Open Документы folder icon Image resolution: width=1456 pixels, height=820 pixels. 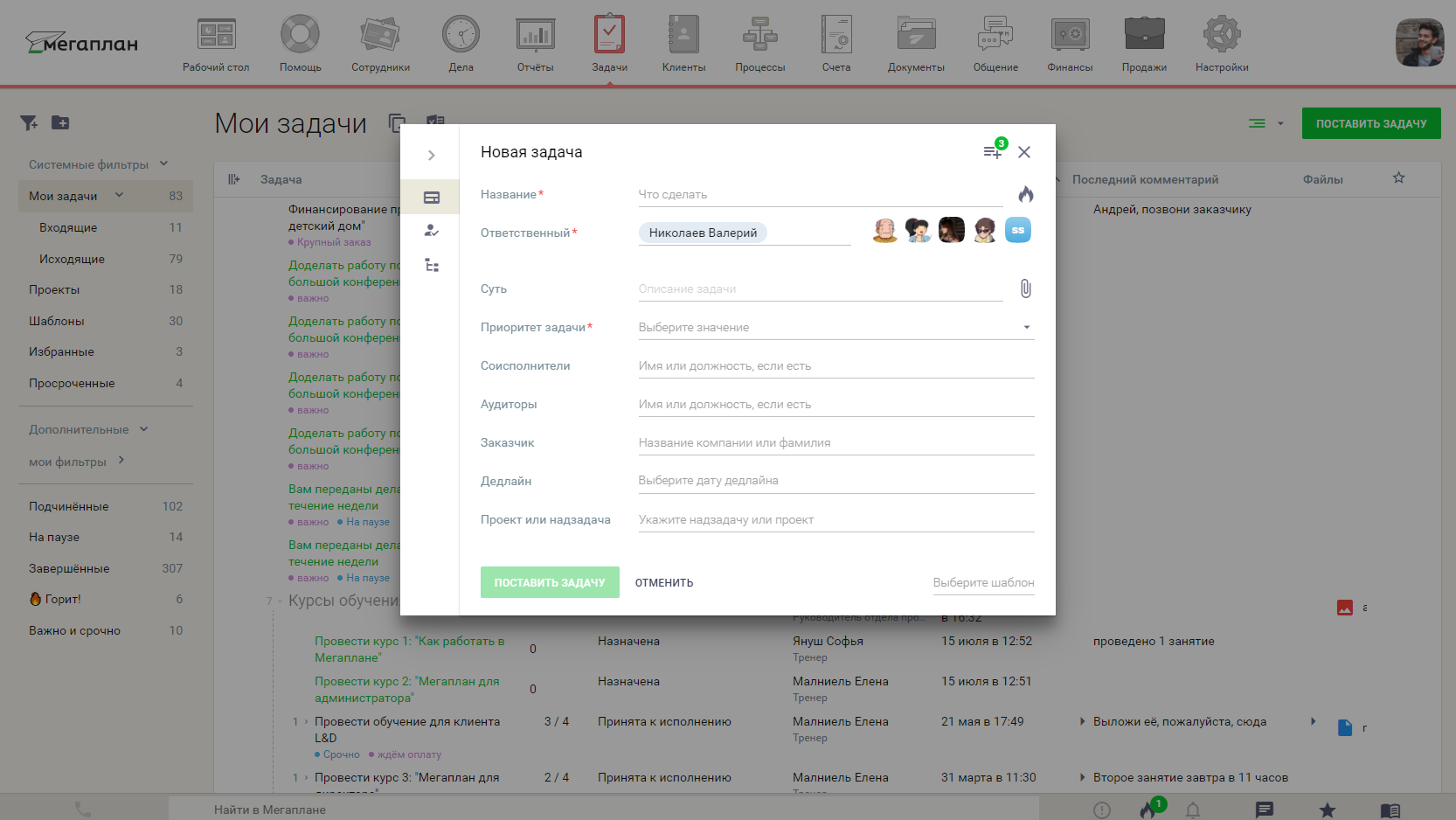(916, 44)
